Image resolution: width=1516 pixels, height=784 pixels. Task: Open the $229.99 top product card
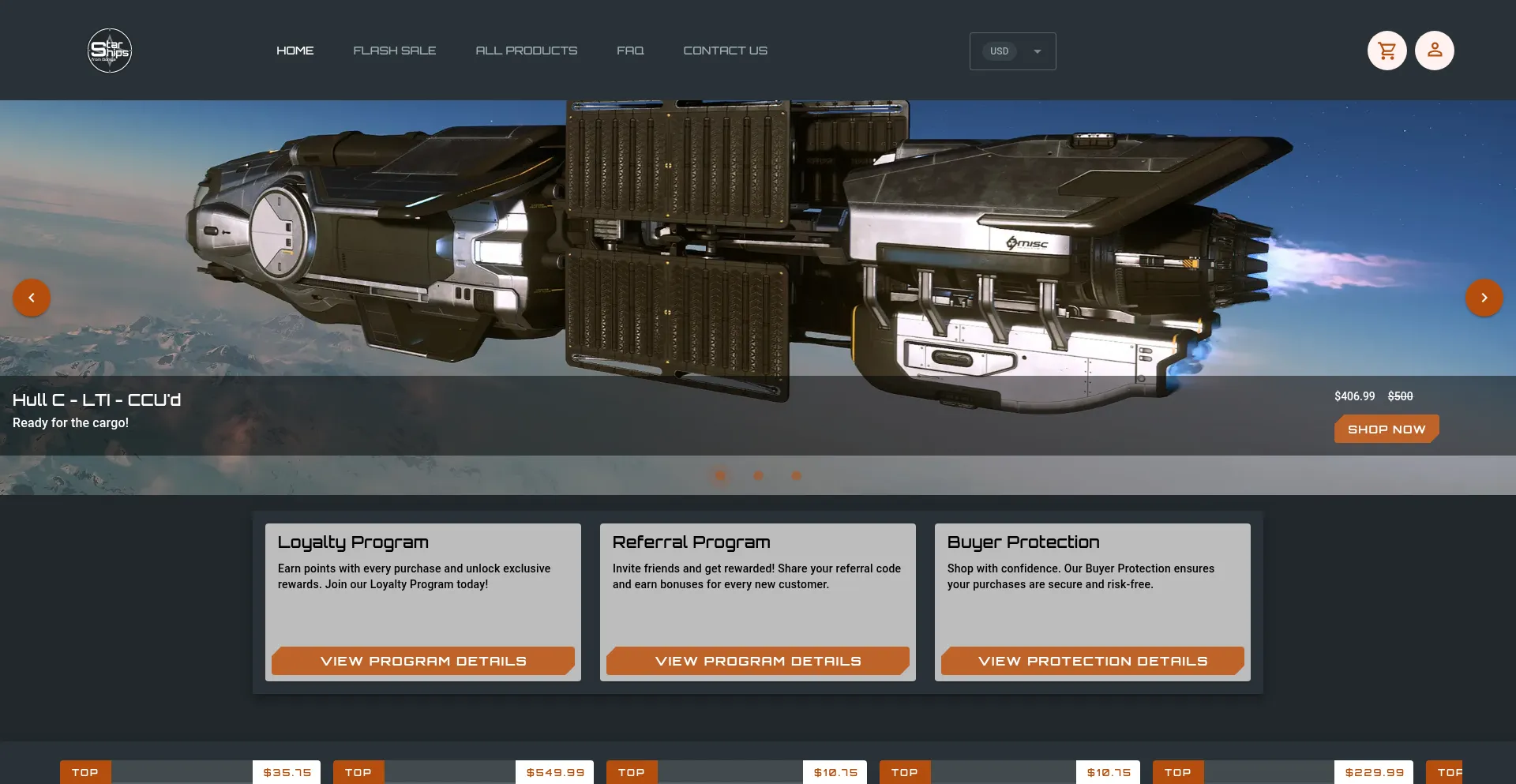tap(1283, 772)
